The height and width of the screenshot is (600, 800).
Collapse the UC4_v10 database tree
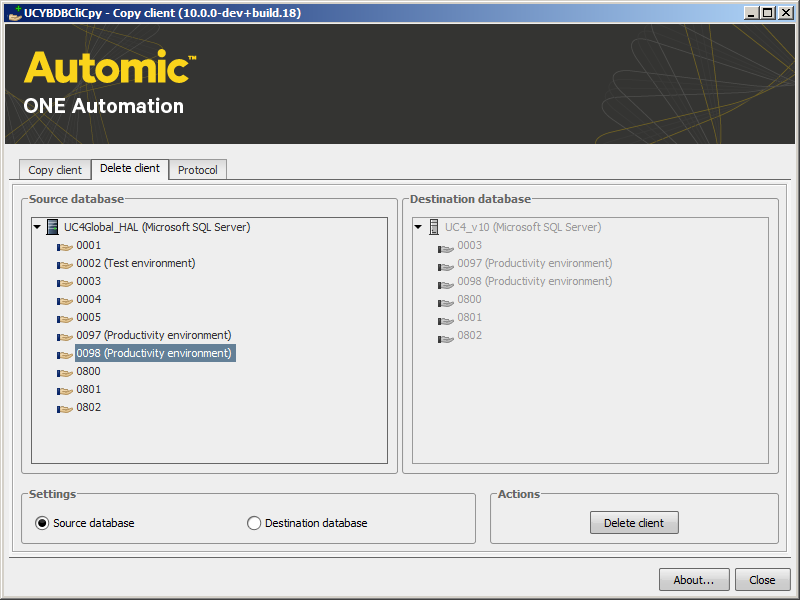[418, 227]
